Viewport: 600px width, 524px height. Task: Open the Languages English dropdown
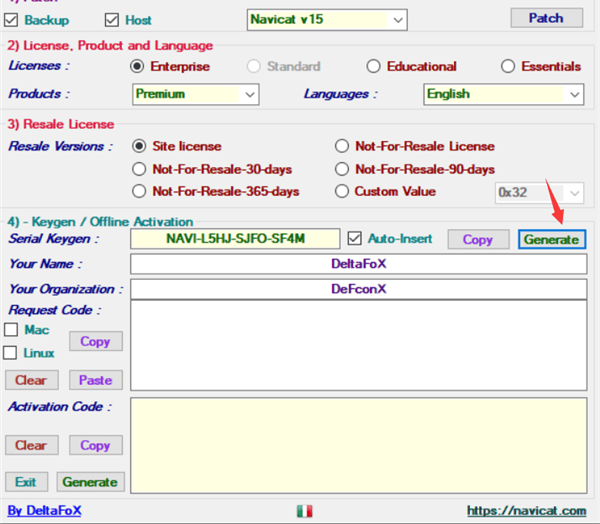(504, 94)
